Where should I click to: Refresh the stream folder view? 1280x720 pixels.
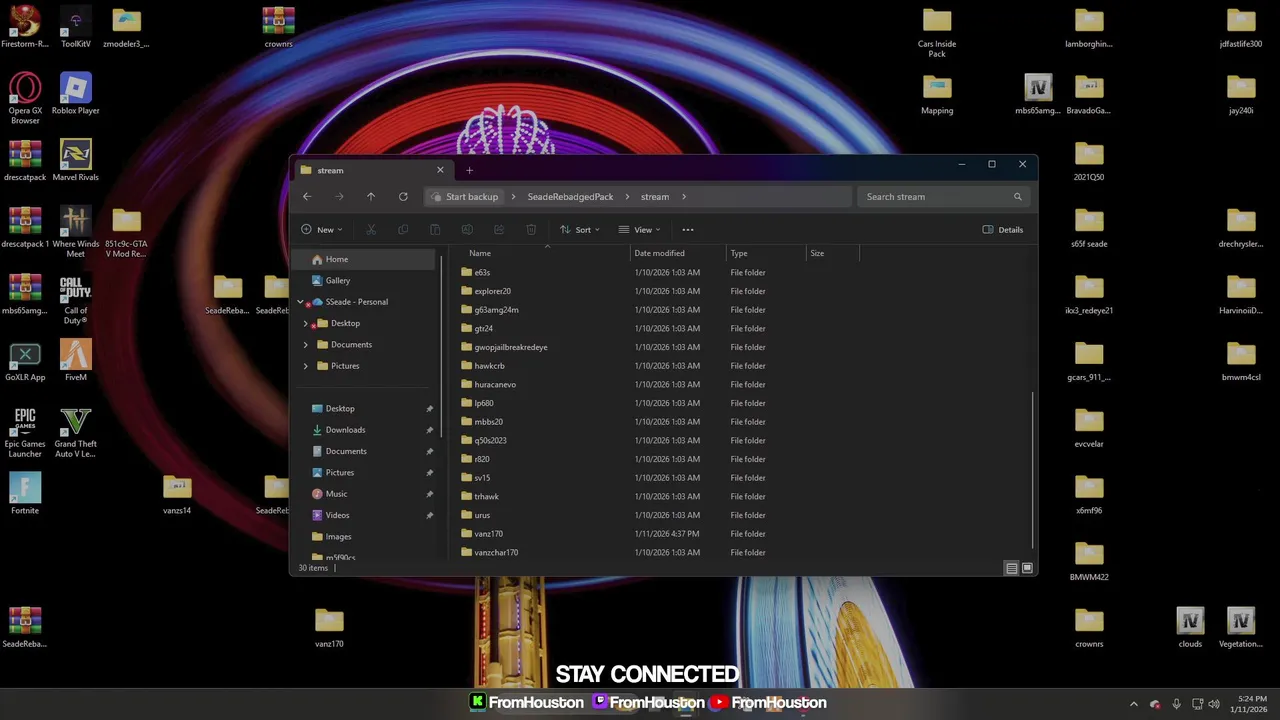point(403,197)
